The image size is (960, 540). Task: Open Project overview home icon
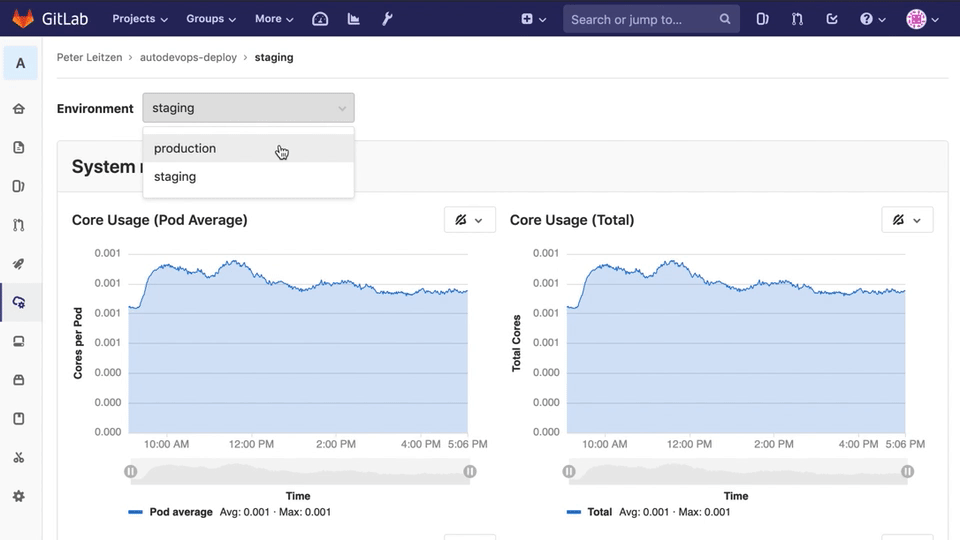(x=19, y=109)
